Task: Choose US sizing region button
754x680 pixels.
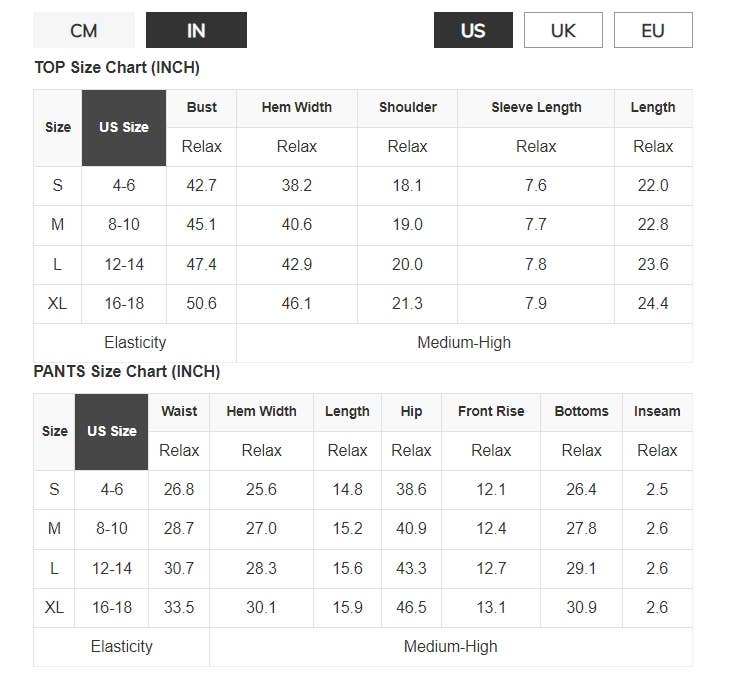Action: [473, 30]
